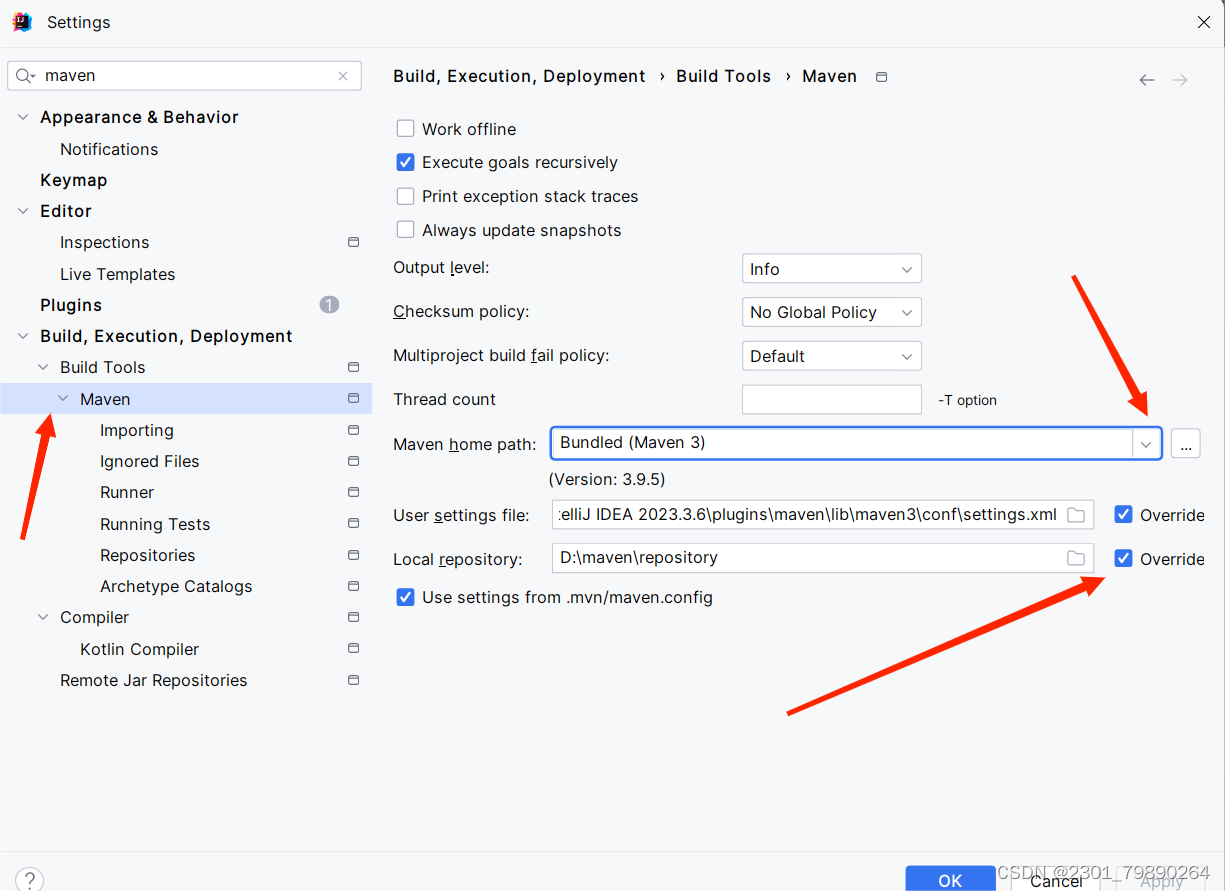Collapse the Maven tree node chevron
This screenshot has width=1225, height=891.
point(63,398)
